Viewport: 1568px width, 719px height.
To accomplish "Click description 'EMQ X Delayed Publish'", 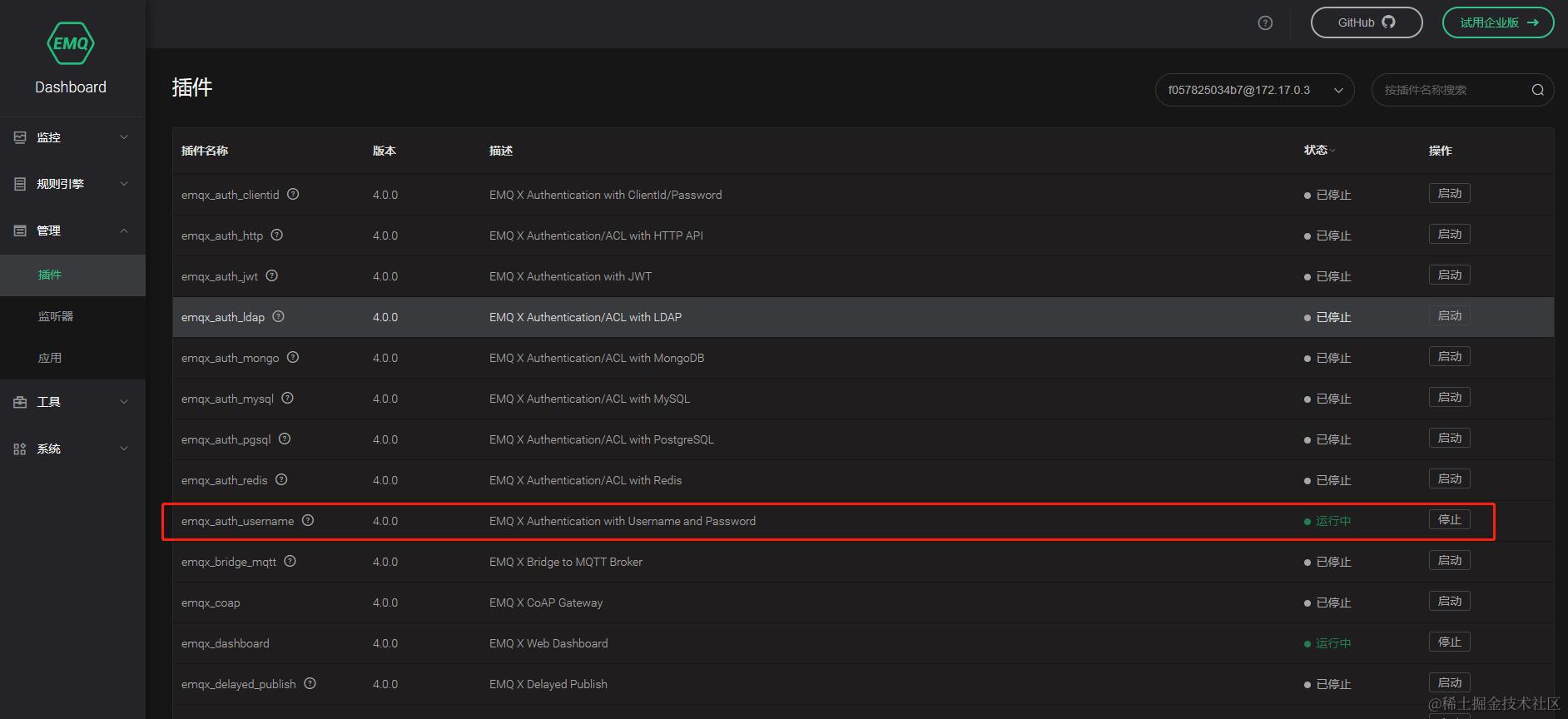I will point(548,684).
